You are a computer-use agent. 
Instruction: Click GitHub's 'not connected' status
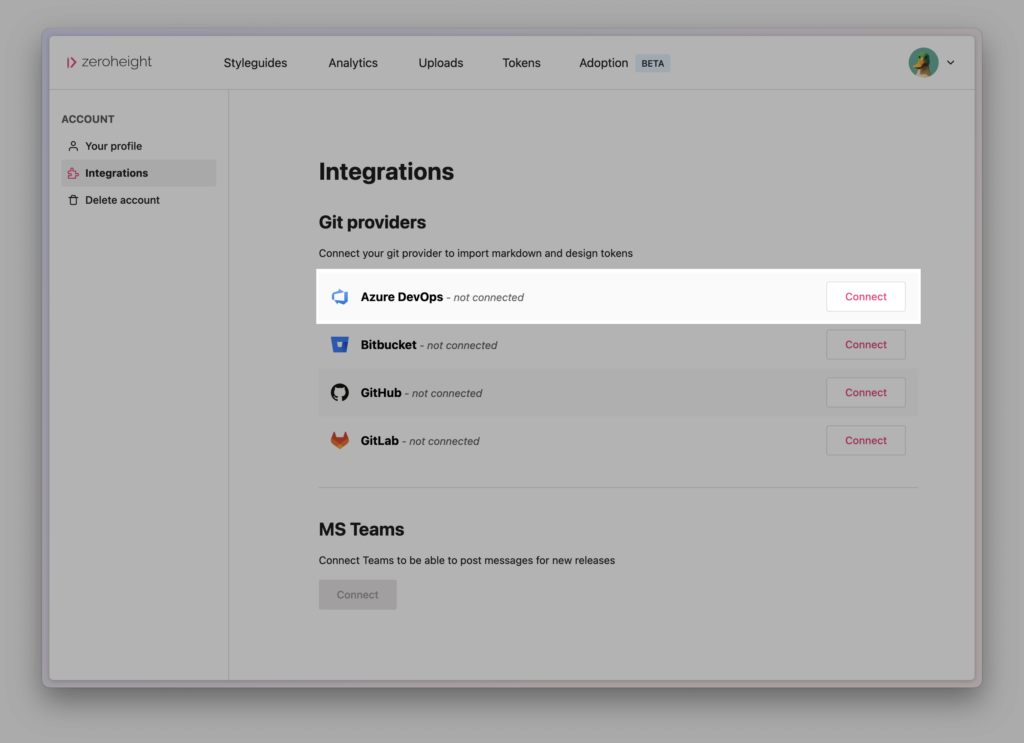pos(447,393)
